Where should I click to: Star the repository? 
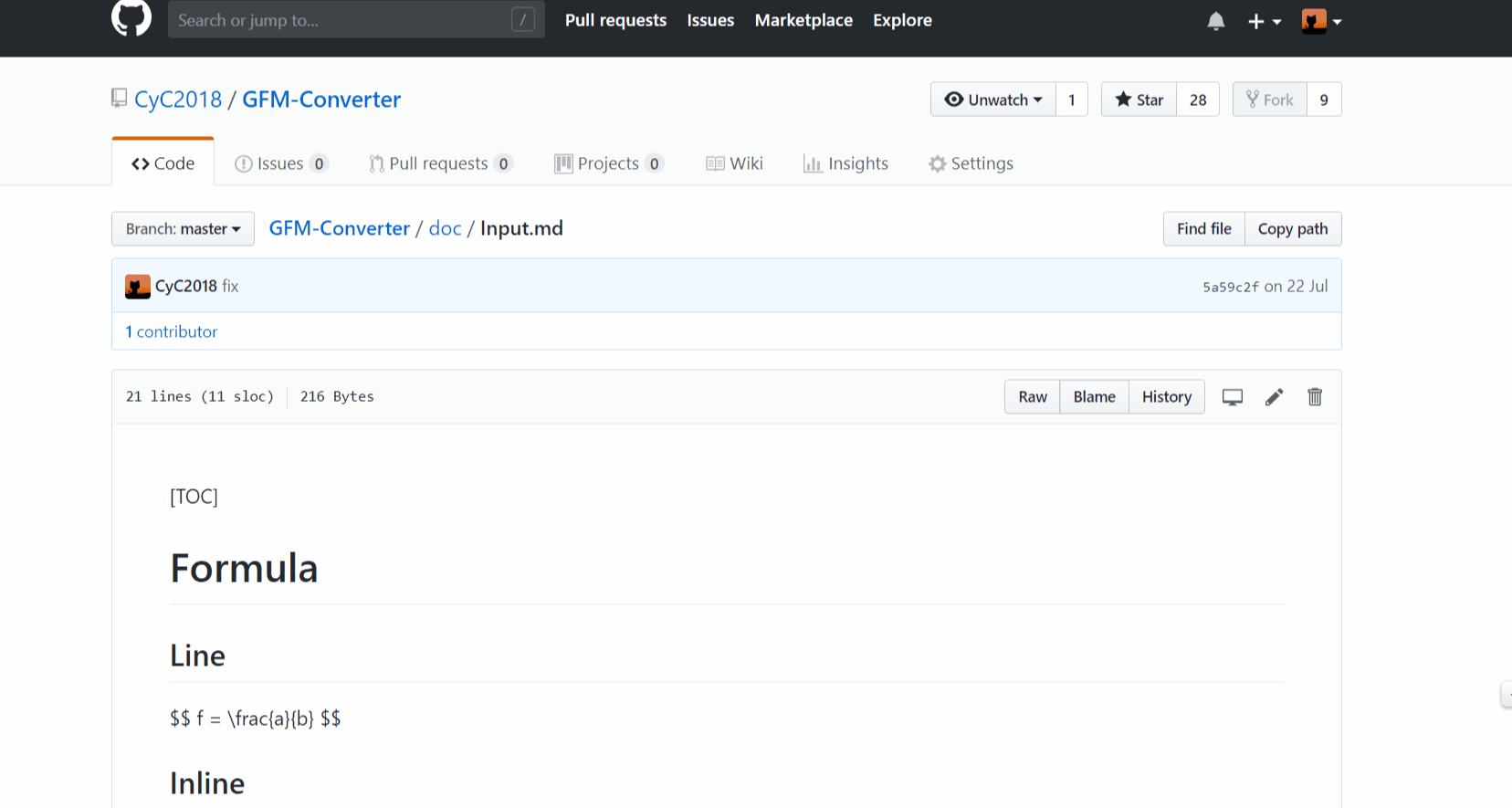pyautogui.click(x=1139, y=100)
